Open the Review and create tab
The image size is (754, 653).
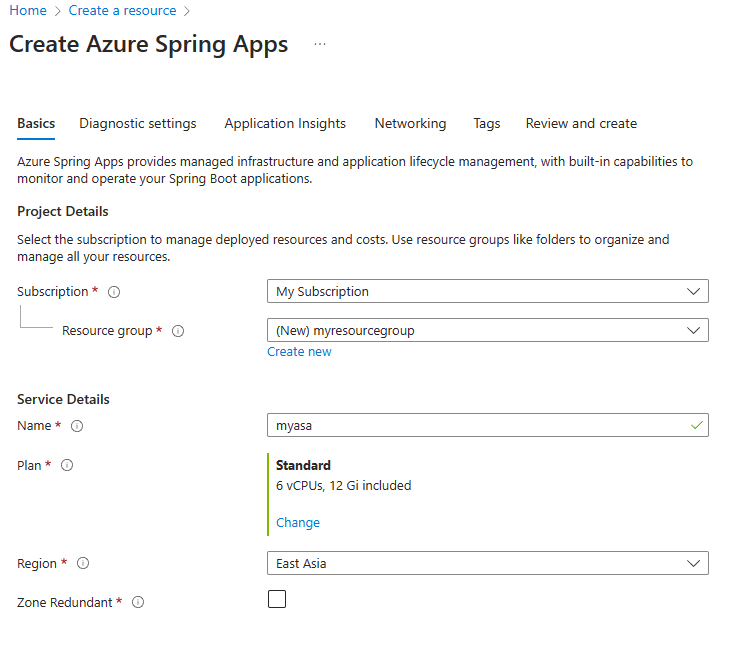click(581, 124)
